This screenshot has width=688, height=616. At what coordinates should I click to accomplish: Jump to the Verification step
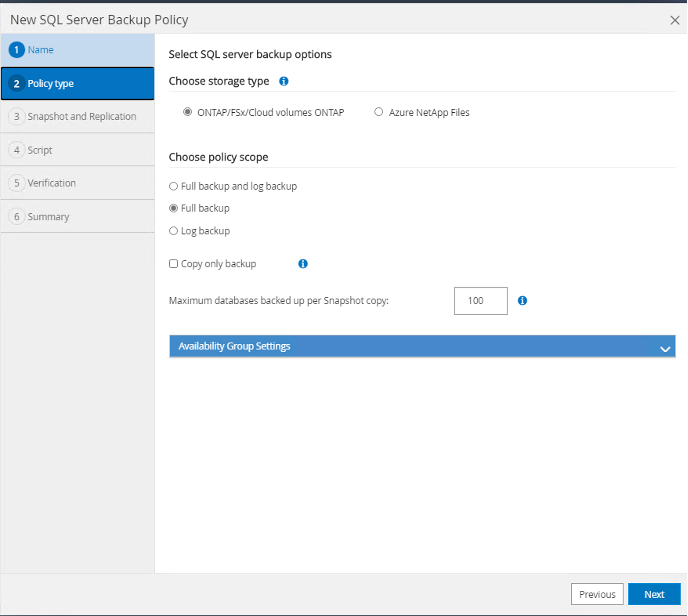51,183
